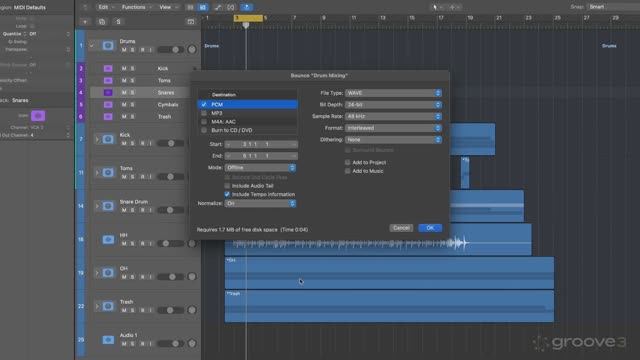Click the purple Kick VCA track icon
Screen dimensions: 640x360
click(108, 69)
